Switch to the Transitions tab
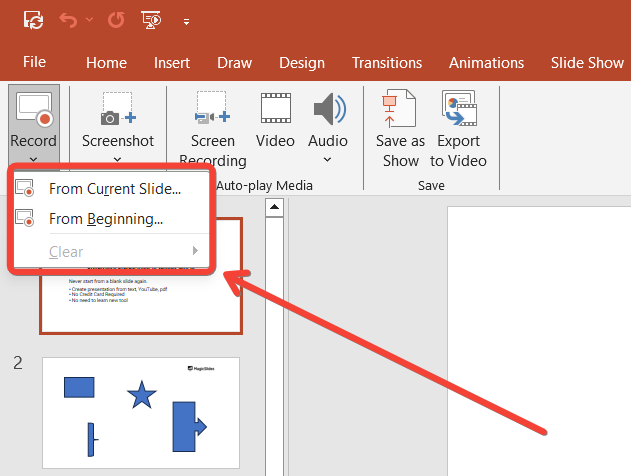Screen dimensions: 631x476 387,62
